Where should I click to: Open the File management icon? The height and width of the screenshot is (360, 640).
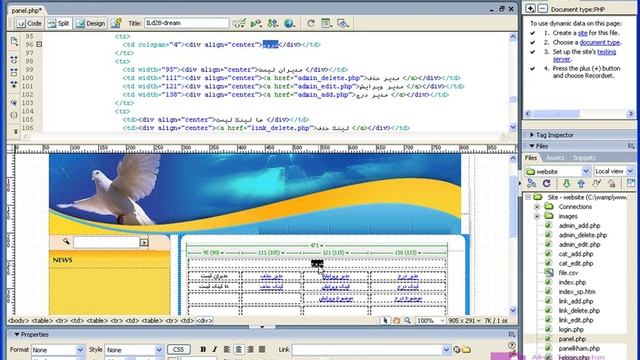click(x=273, y=23)
